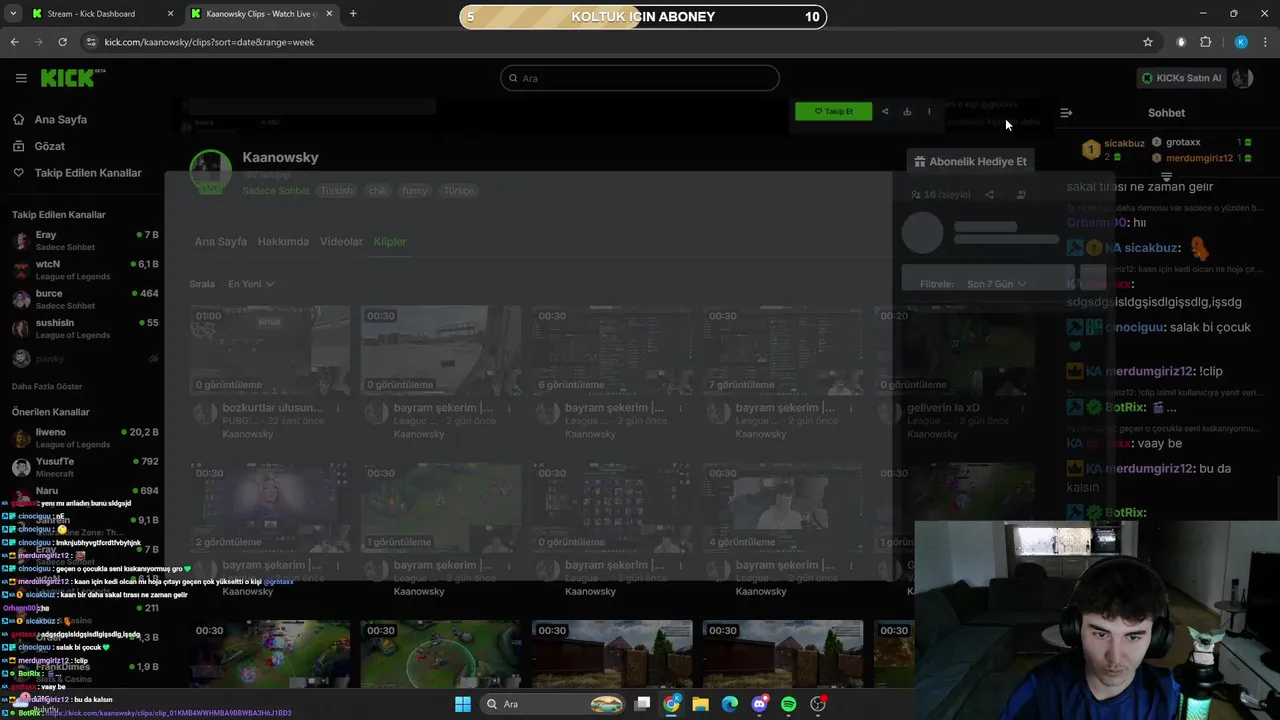Open the profile avatar menu at the top right
The width and height of the screenshot is (1280, 720).
1242,78
